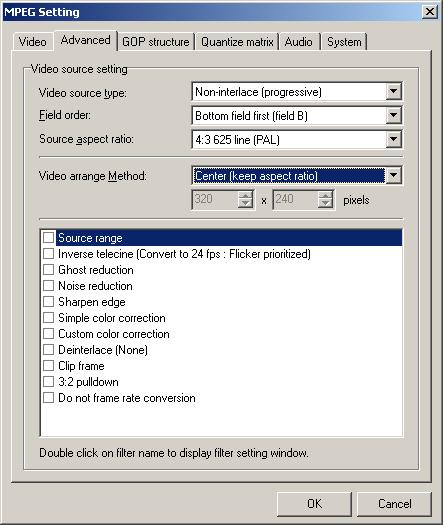Click the OK button

314,504
